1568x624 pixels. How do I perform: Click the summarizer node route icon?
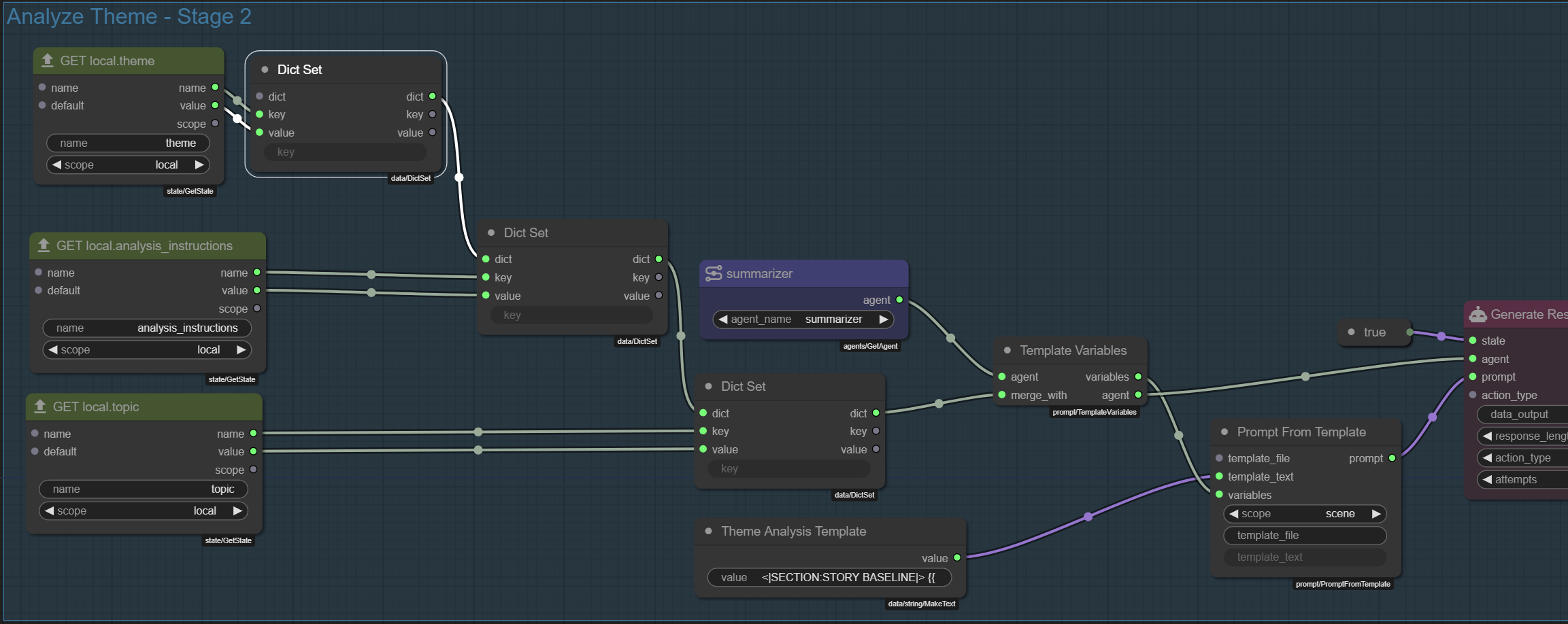tap(713, 273)
